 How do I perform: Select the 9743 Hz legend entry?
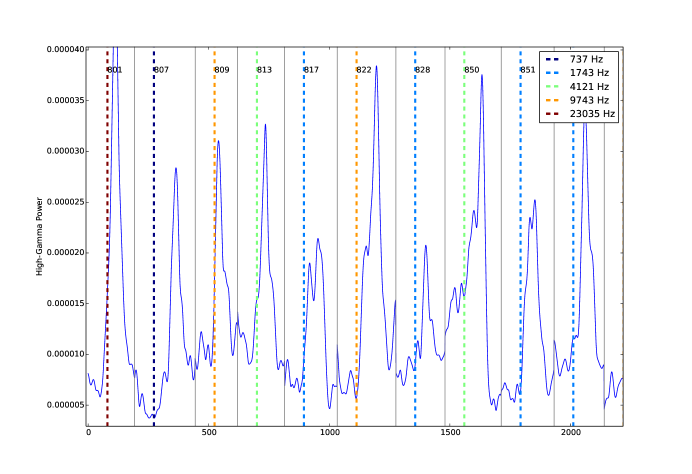589,100
